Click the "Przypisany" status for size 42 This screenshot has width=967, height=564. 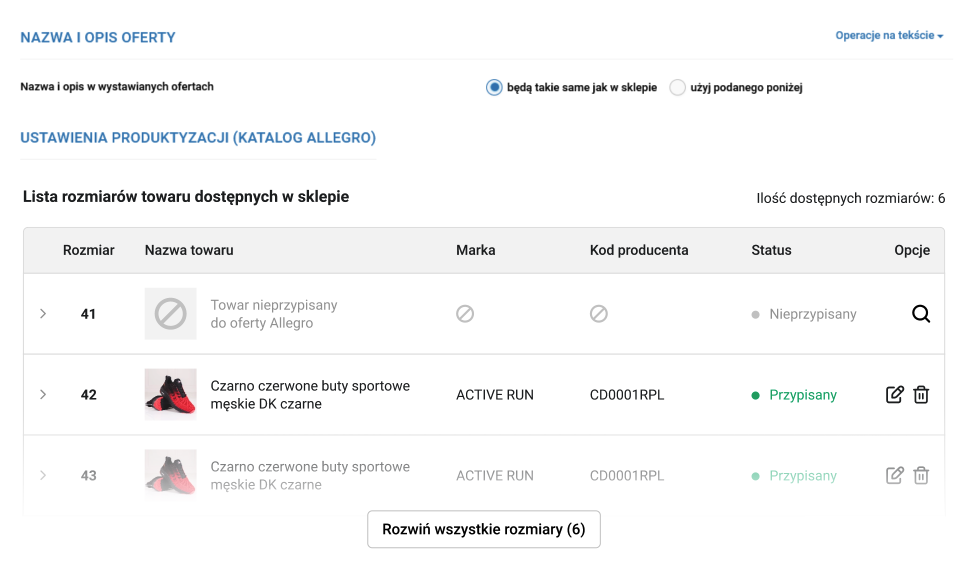coord(802,395)
